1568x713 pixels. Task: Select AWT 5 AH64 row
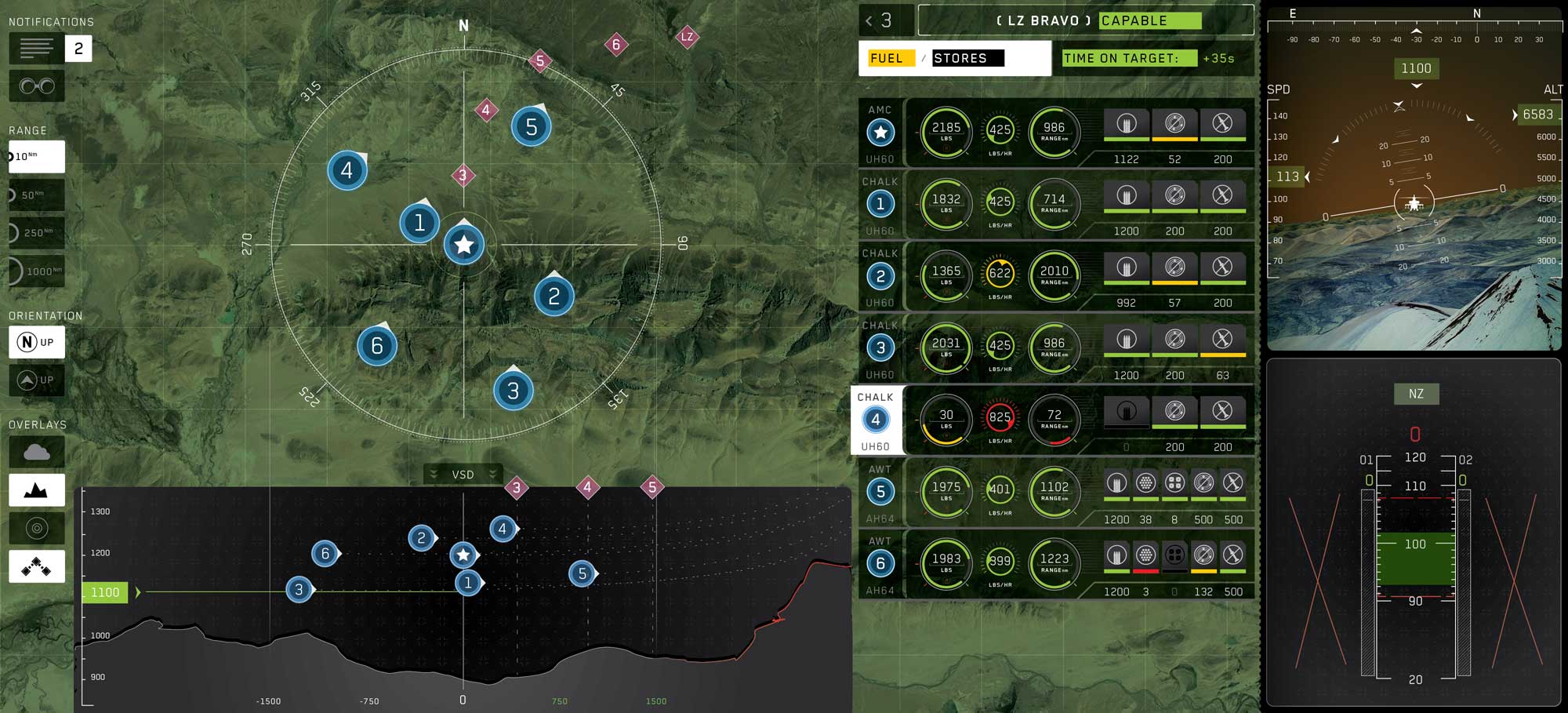(1057, 492)
